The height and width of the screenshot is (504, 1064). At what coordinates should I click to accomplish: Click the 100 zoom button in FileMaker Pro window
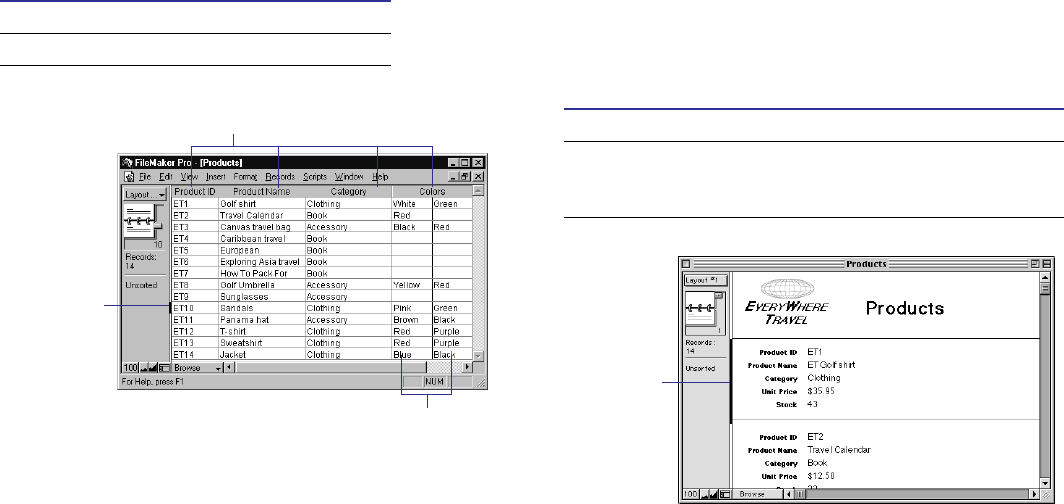[130, 368]
